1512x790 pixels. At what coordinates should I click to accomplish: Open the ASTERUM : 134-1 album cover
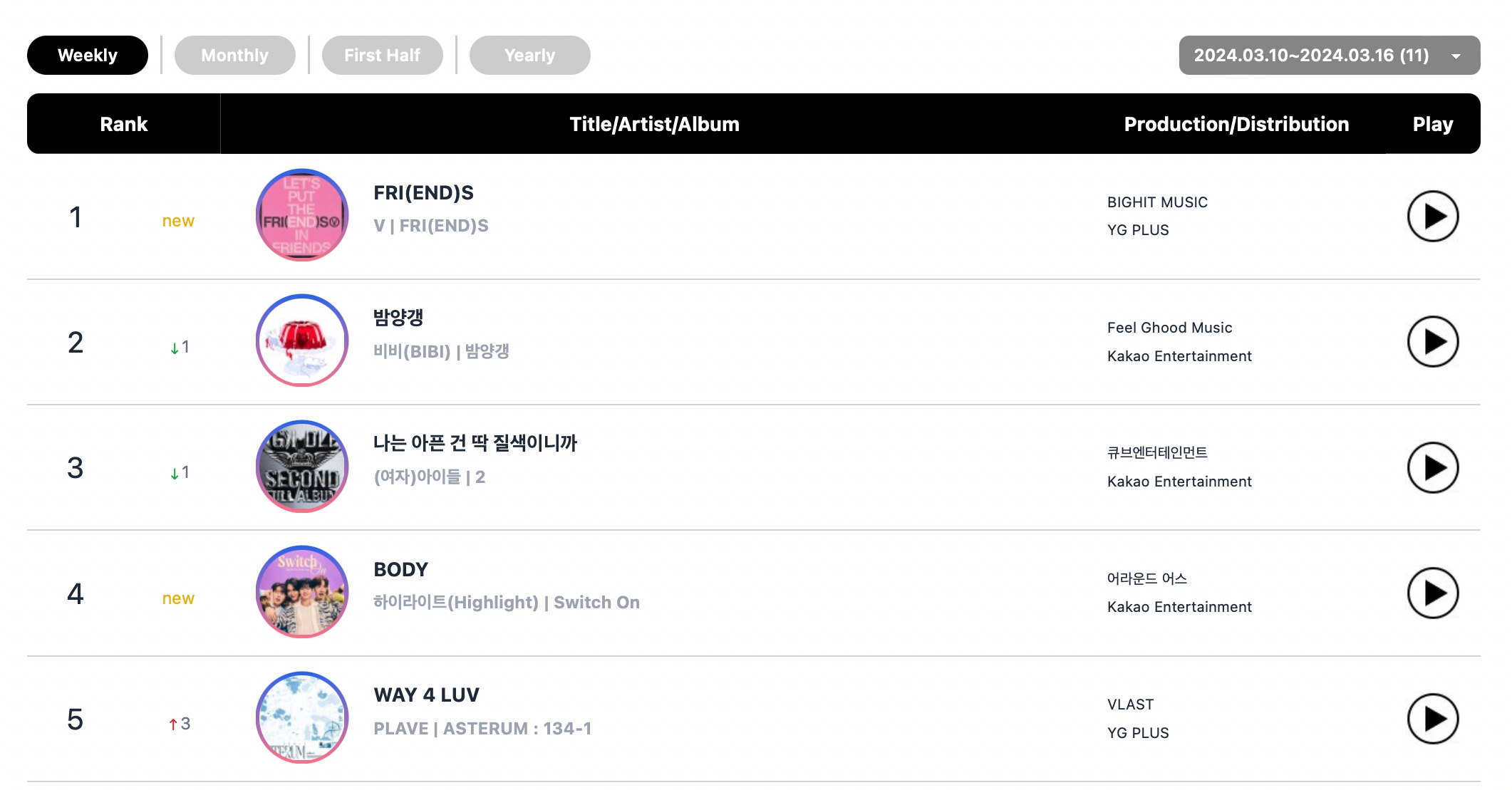pyautogui.click(x=302, y=717)
